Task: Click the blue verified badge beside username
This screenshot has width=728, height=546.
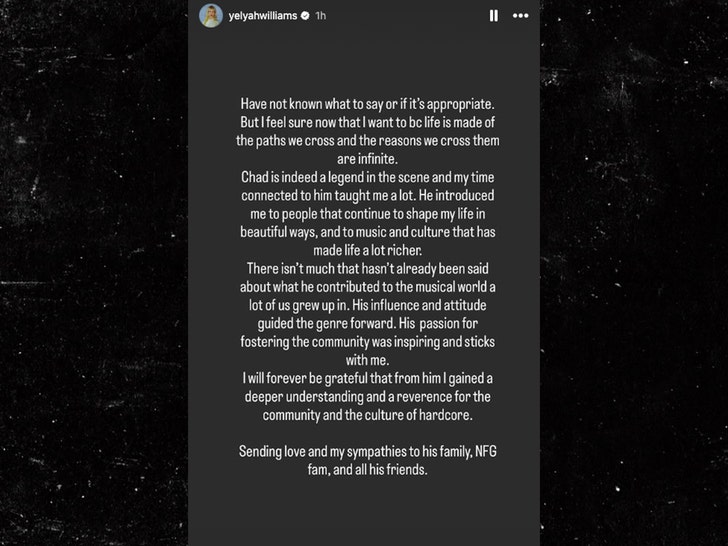Action: point(305,16)
